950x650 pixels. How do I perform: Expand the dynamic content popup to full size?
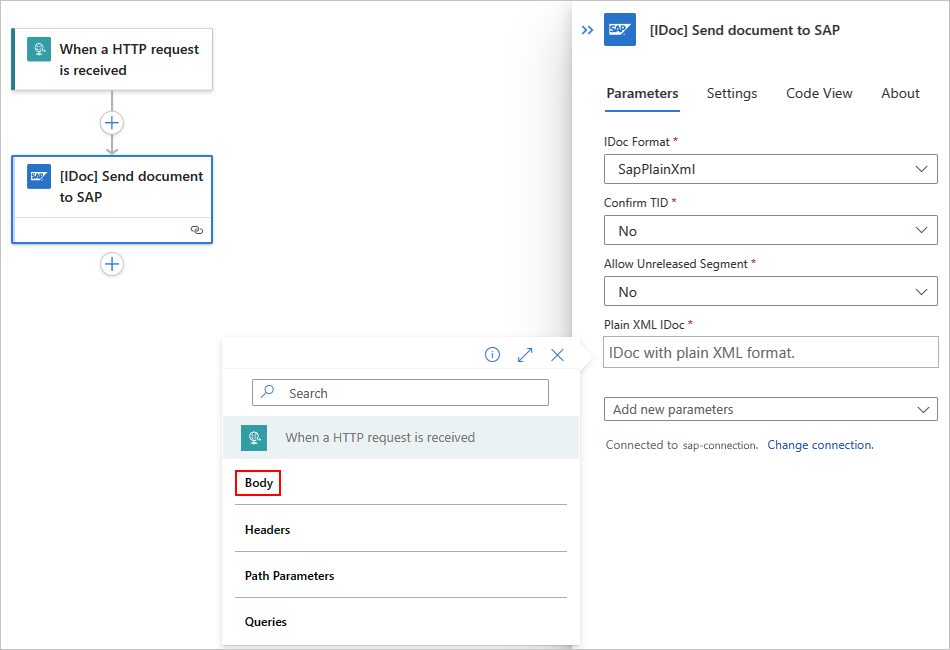[525, 355]
